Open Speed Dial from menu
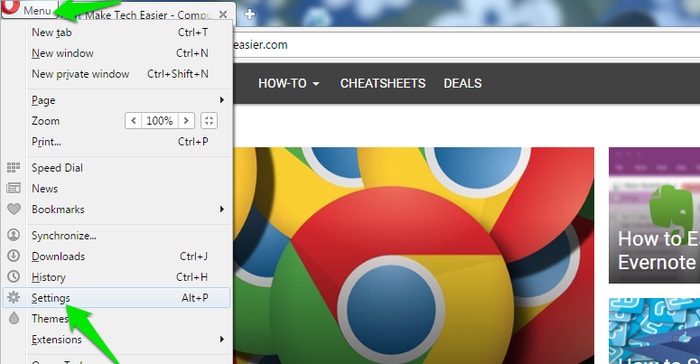Screen dimensions: 700x364 129,168
